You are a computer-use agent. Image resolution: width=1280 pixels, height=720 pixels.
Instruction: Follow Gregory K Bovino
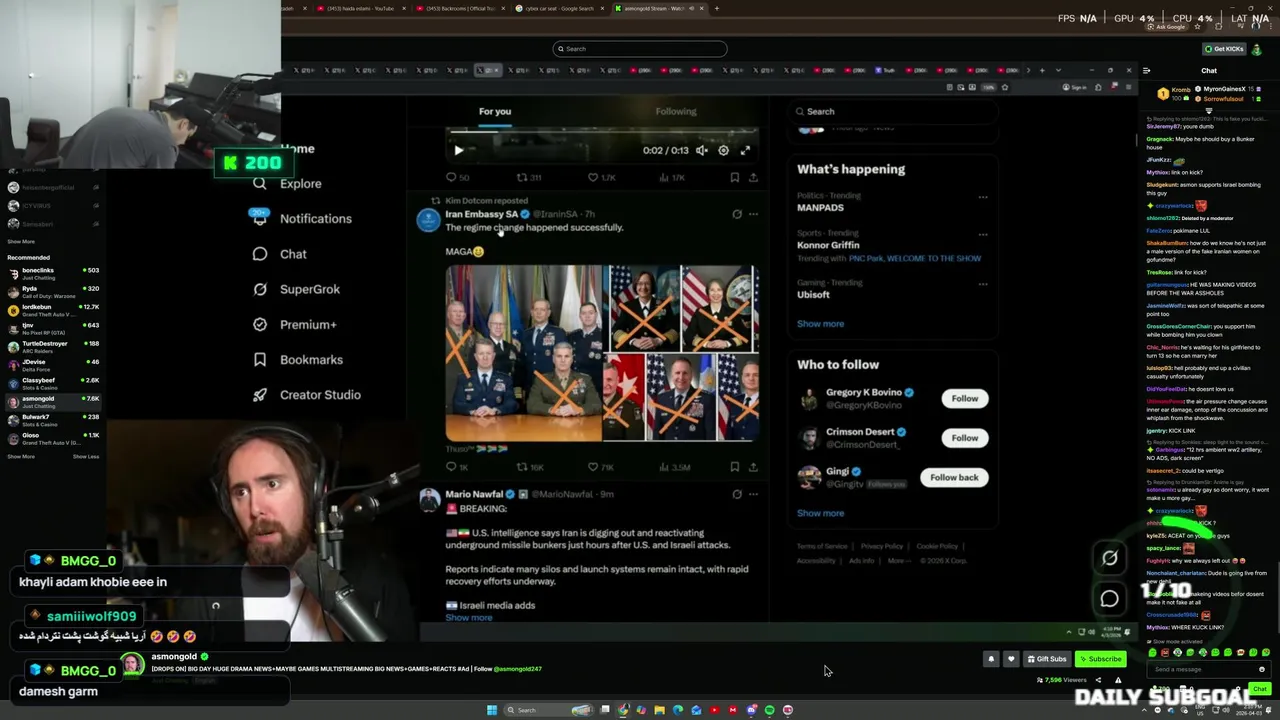click(965, 398)
